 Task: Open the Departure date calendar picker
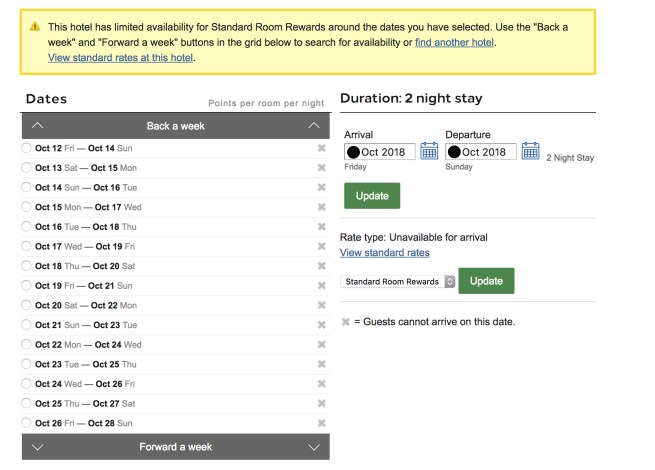531,151
